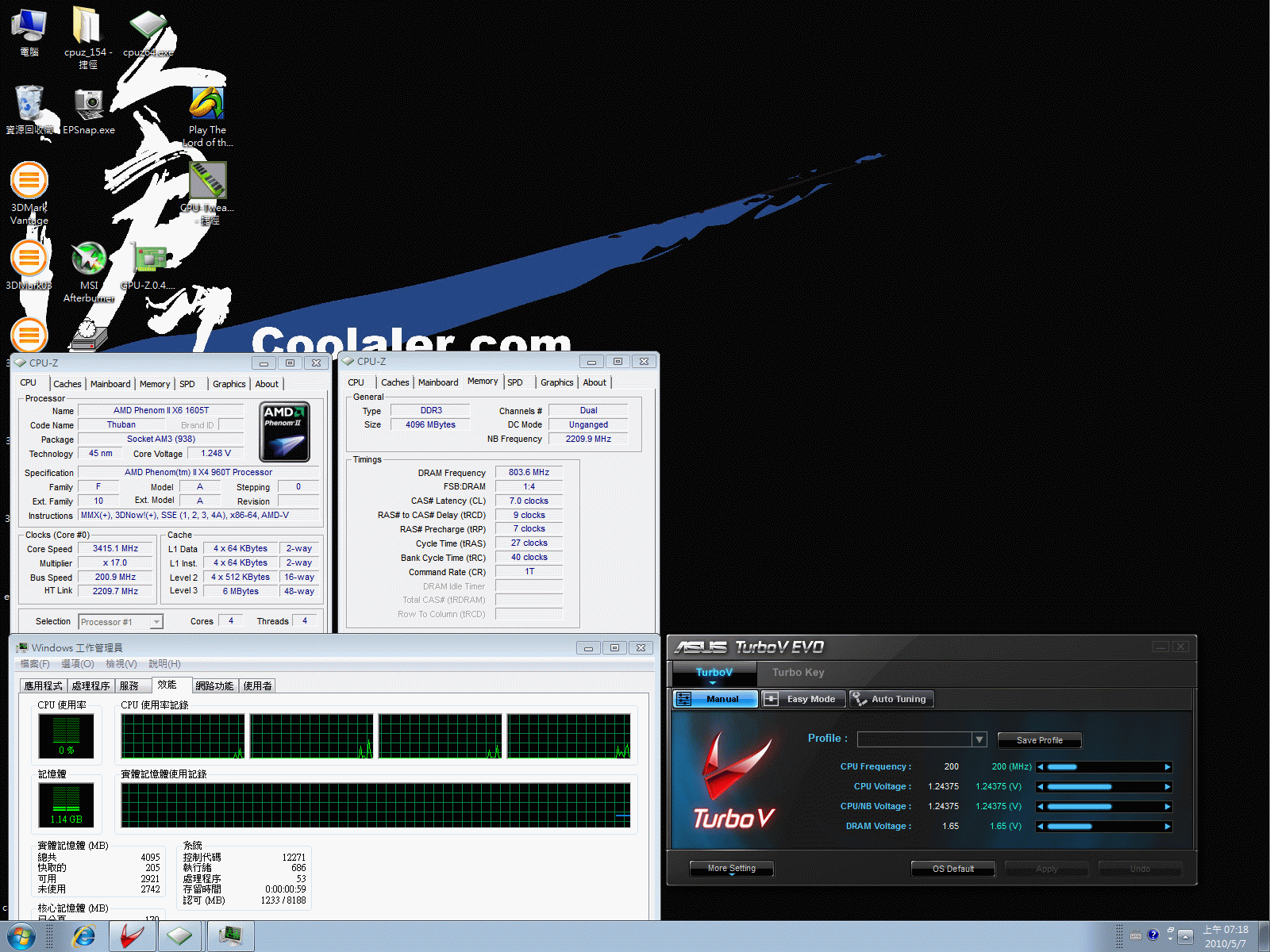Click the Save Profile button
1270x952 pixels.
coord(1039,740)
